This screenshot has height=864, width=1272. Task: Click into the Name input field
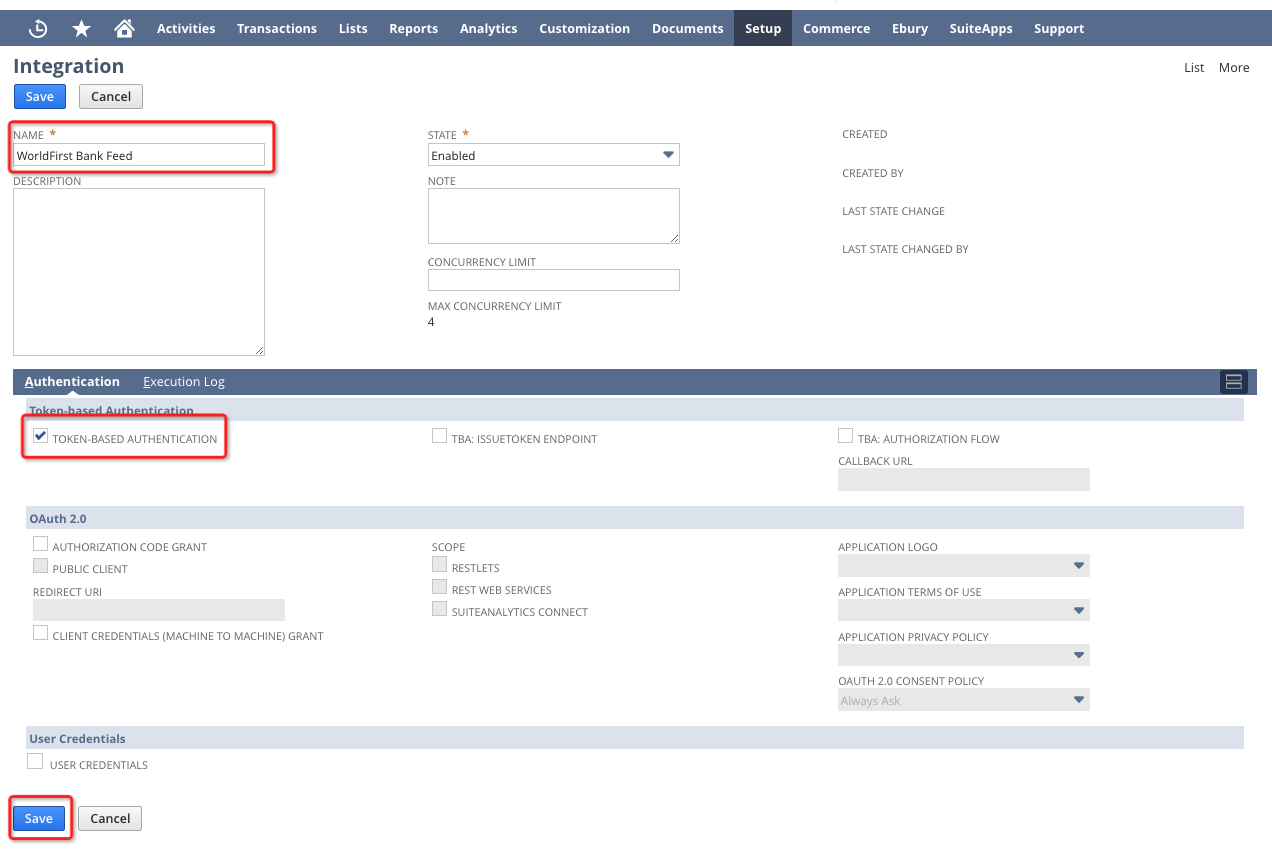point(139,155)
